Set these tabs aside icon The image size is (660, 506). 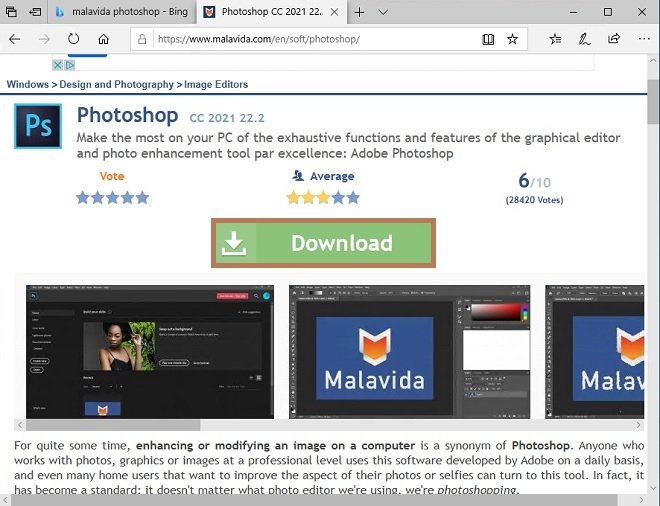click(x=35, y=12)
